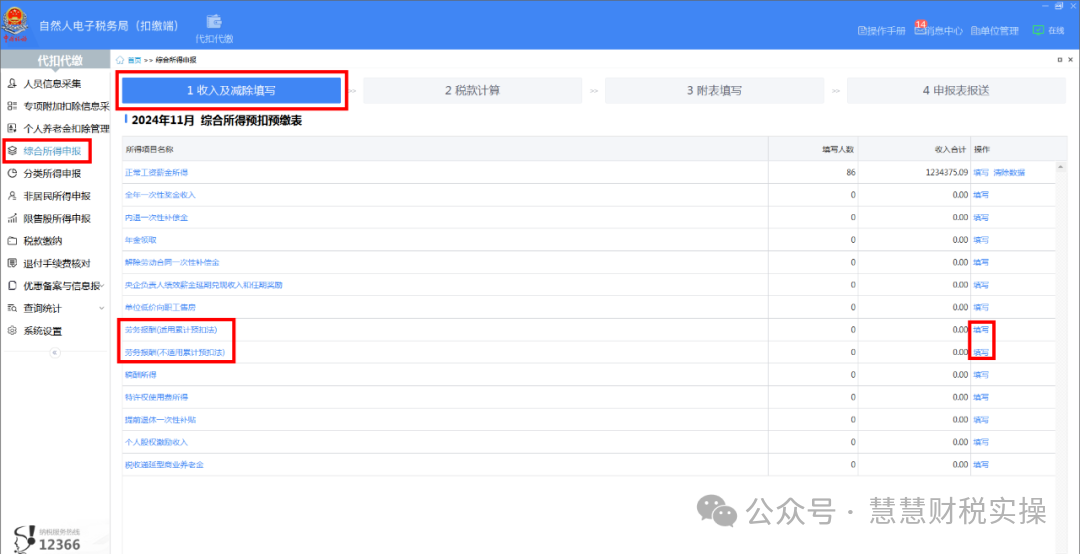This screenshot has width=1080, height=554.
Task: Open the 正常工资薪金所得 item link
Action: [x=156, y=172]
